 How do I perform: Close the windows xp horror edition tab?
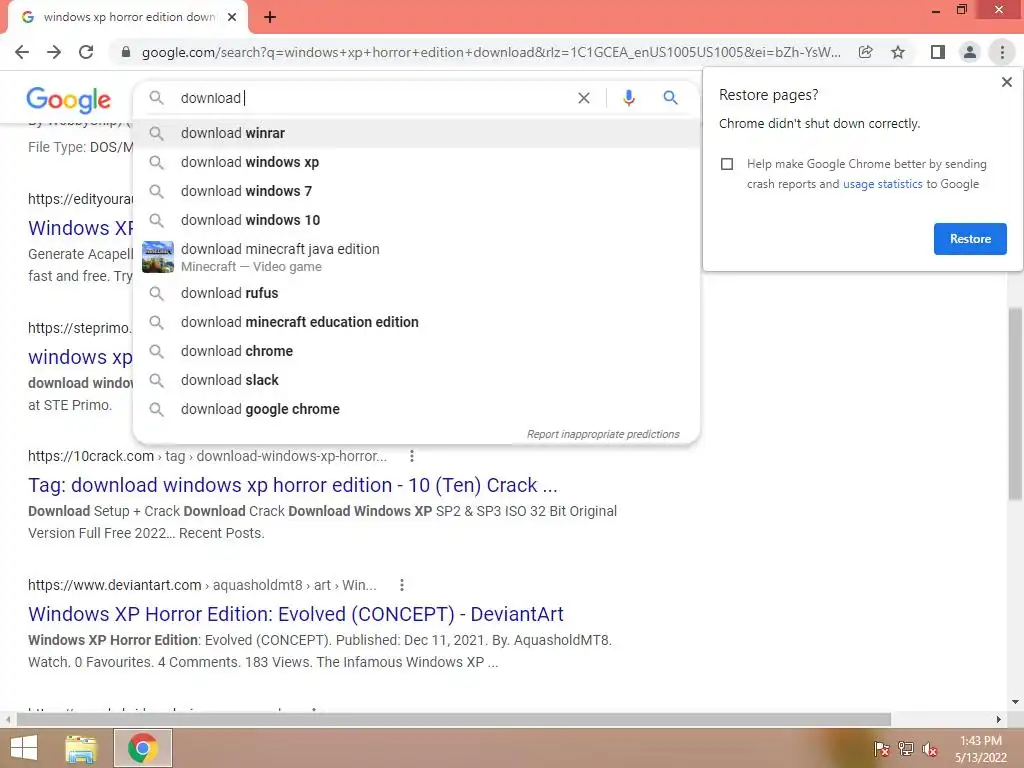click(232, 17)
